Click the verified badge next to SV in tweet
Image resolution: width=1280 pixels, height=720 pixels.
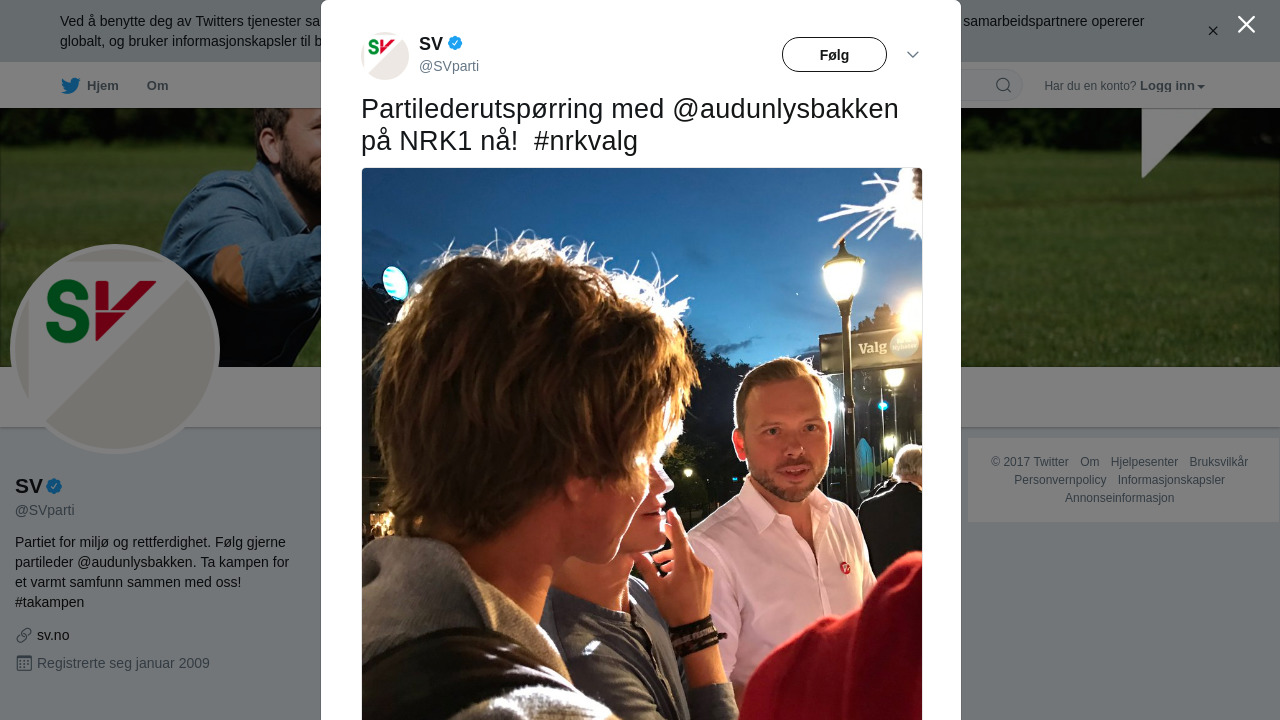pyautogui.click(x=455, y=43)
